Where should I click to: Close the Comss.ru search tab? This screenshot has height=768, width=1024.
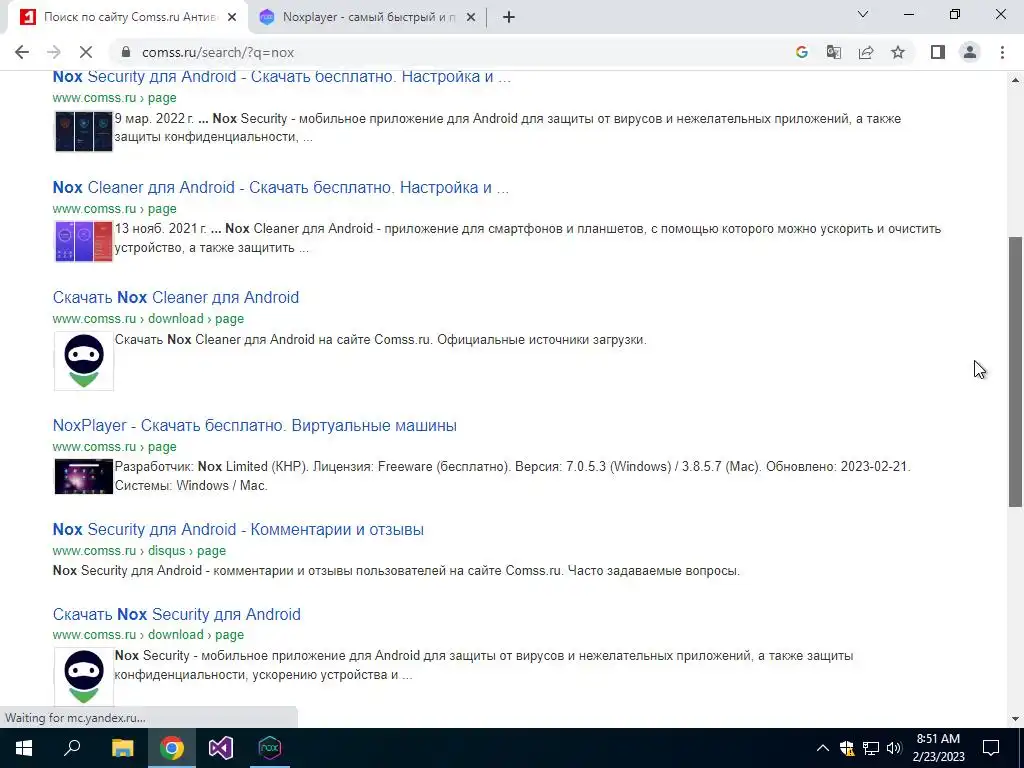(x=232, y=17)
